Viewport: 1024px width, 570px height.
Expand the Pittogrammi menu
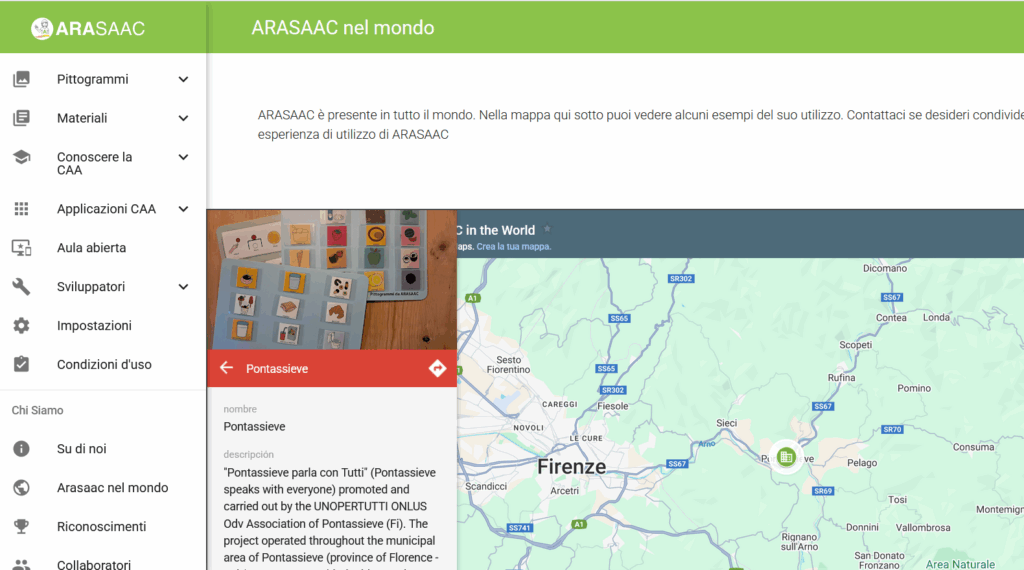tap(184, 79)
